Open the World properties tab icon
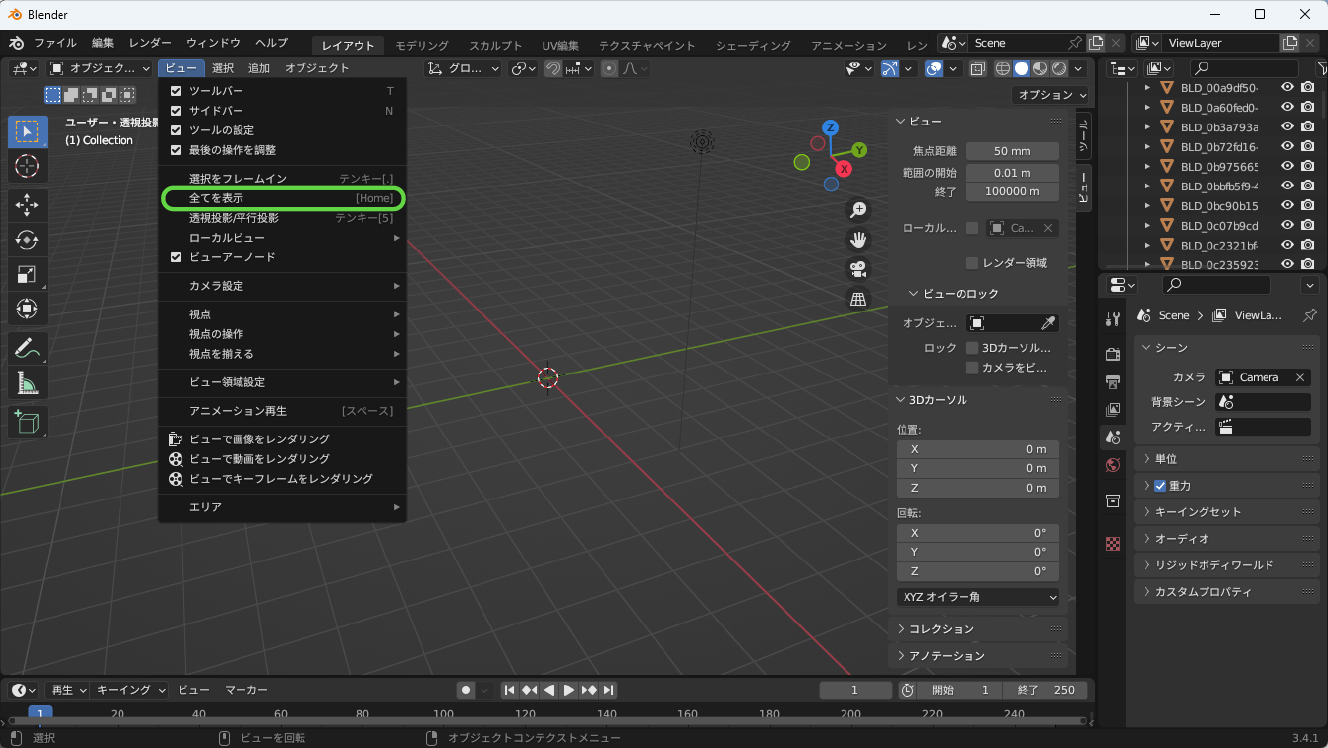The height and width of the screenshot is (748, 1328). click(x=1113, y=465)
